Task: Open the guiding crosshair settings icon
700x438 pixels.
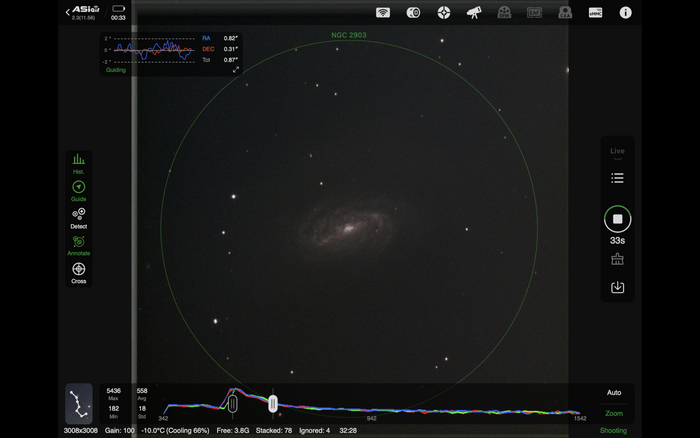Action: [x=444, y=13]
